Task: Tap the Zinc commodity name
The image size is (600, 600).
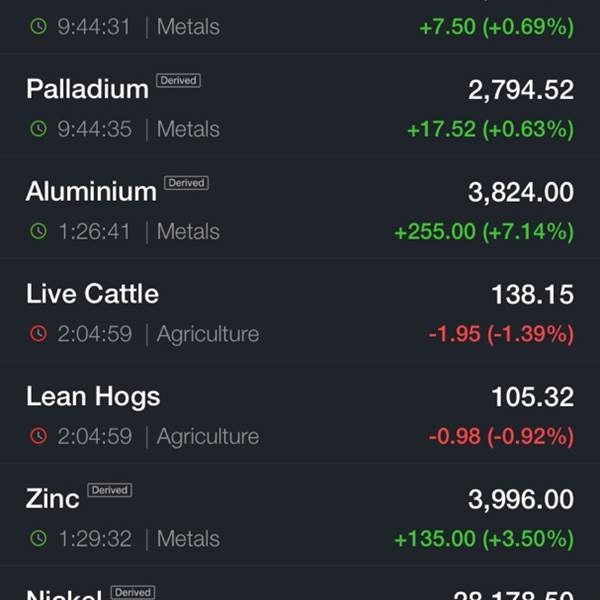Action: [x=52, y=499]
